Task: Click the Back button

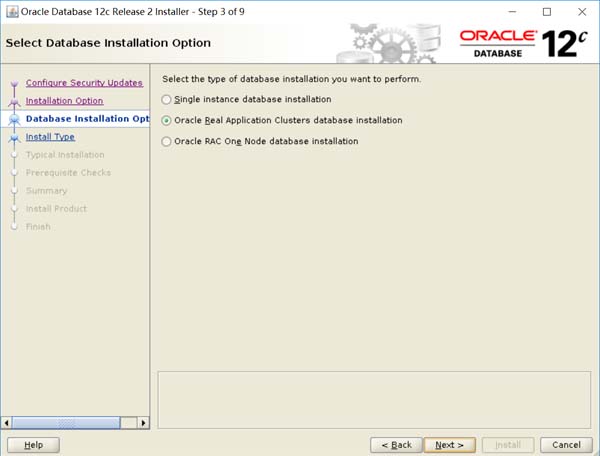Action: coord(396,445)
